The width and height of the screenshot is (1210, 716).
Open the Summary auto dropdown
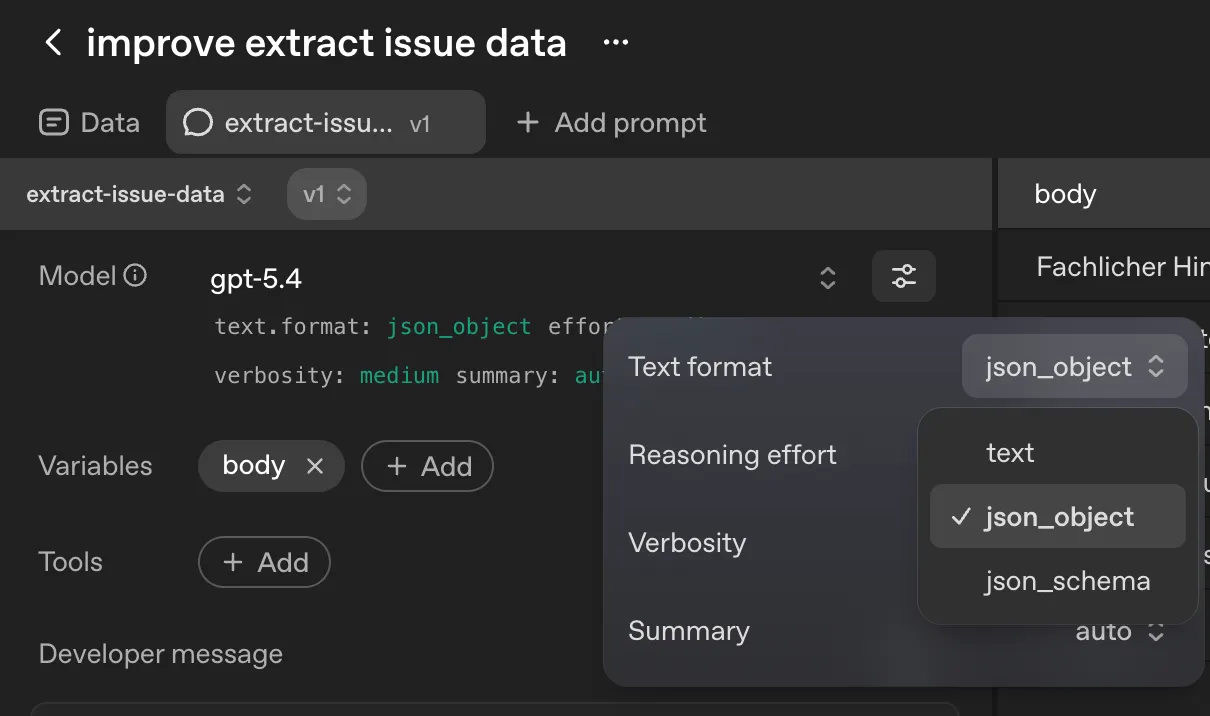click(1120, 631)
